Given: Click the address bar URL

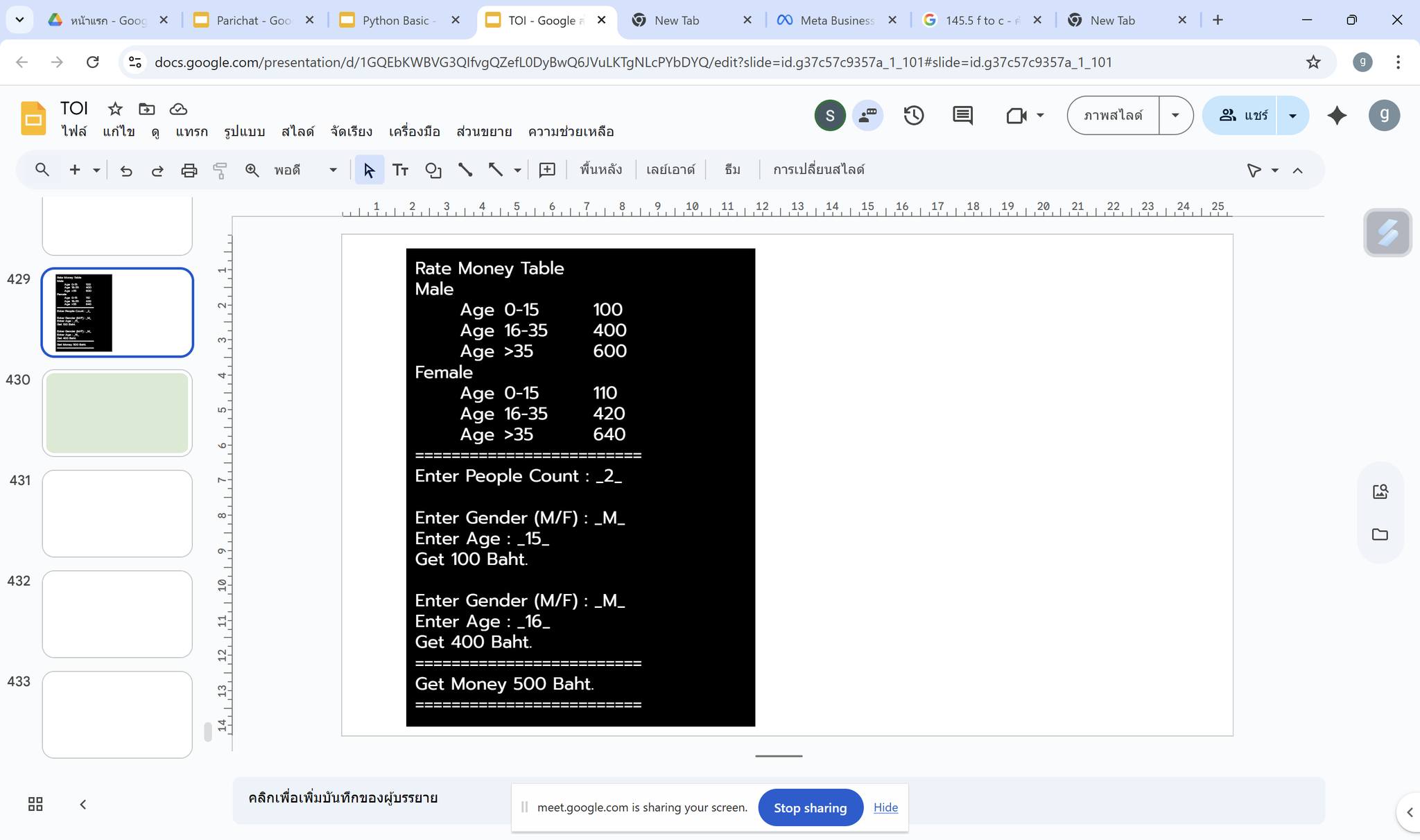Looking at the screenshot, I should (x=632, y=62).
